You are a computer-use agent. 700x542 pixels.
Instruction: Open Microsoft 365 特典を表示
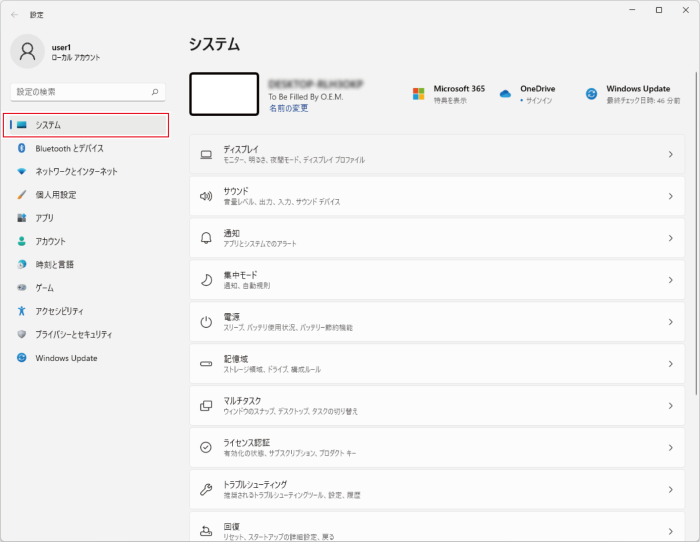click(x=449, y=94)
